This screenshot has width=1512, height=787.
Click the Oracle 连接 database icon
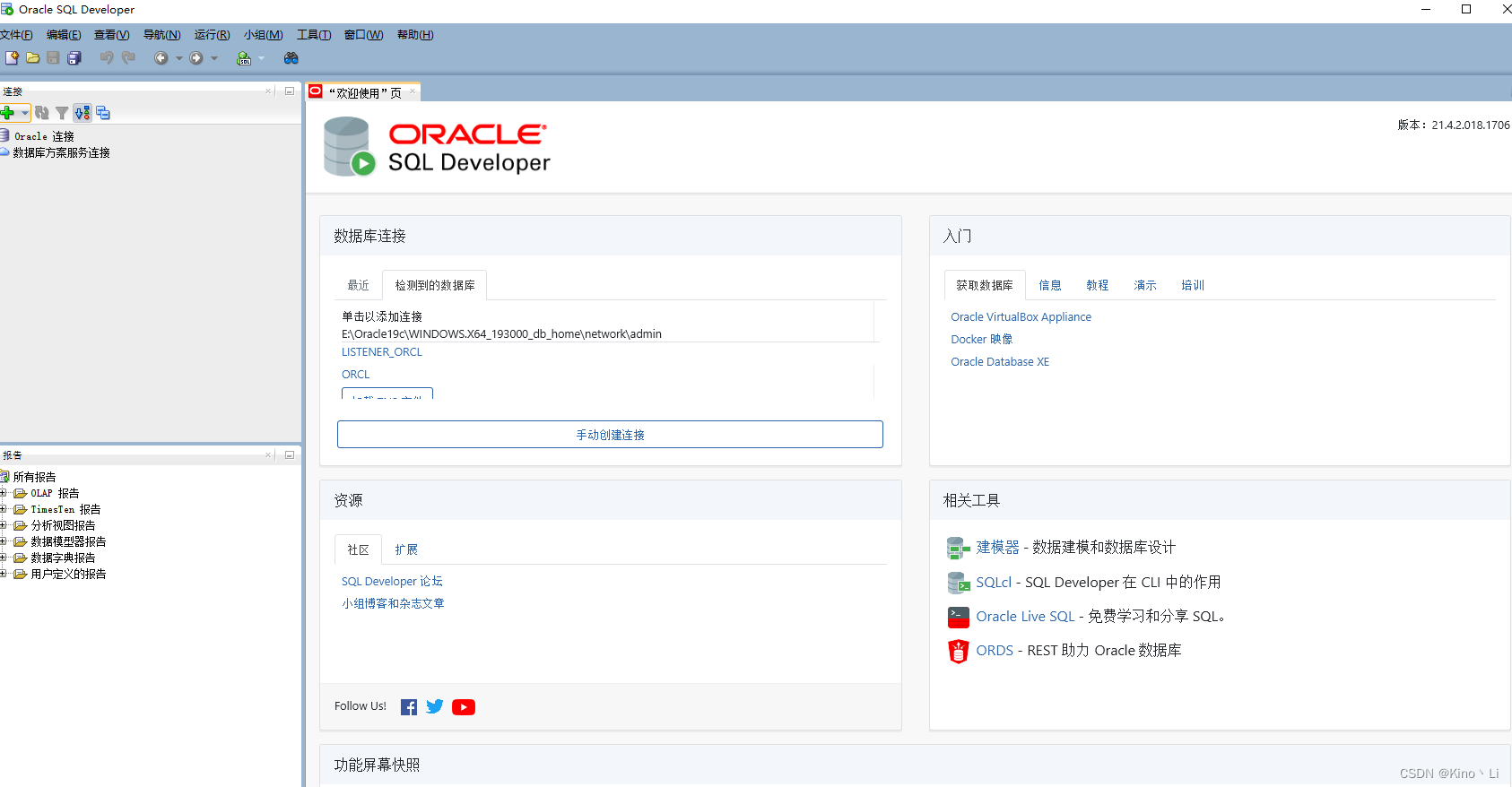[x=4, y=135]
